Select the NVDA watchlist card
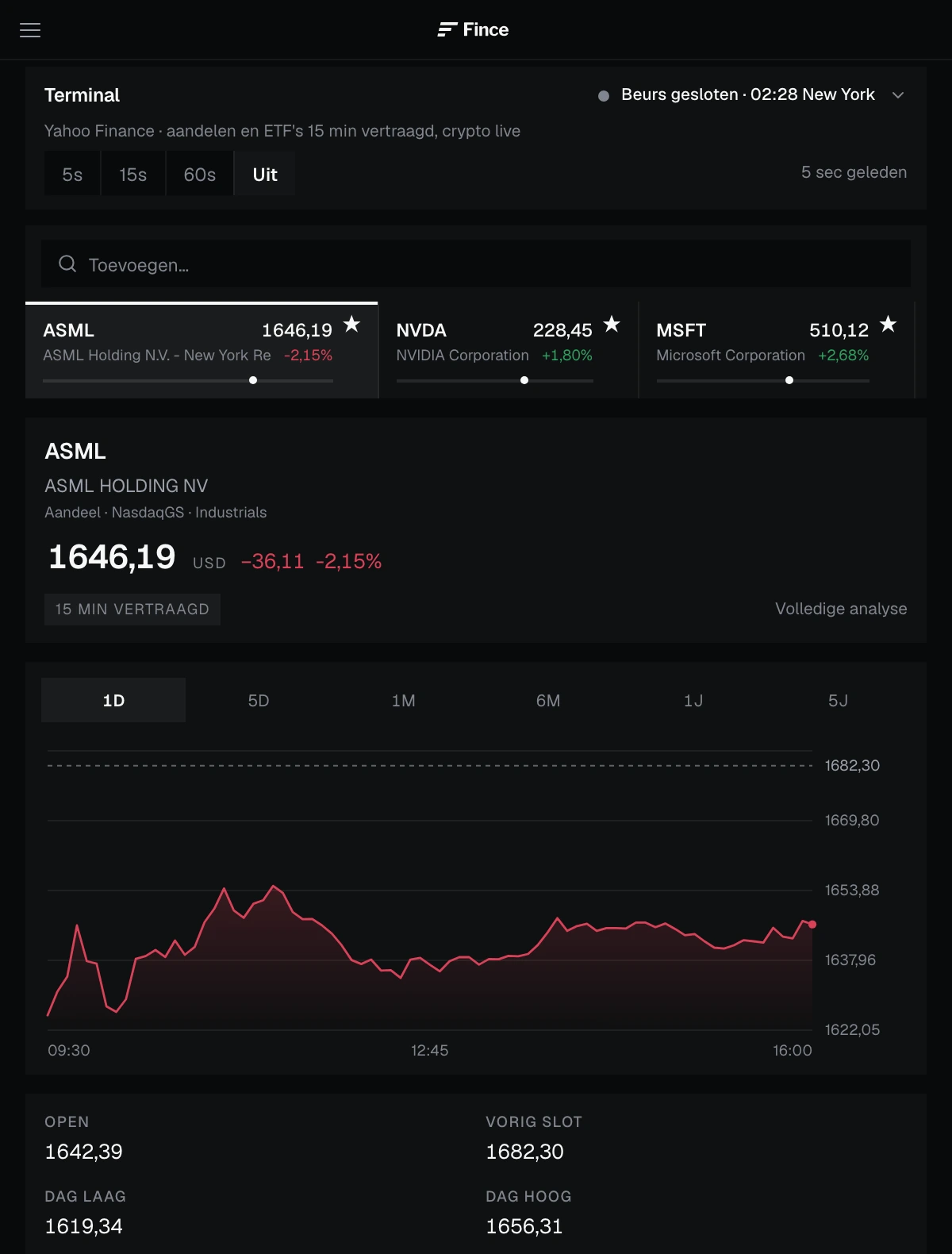952x1254 pixels. pos(509,350)
